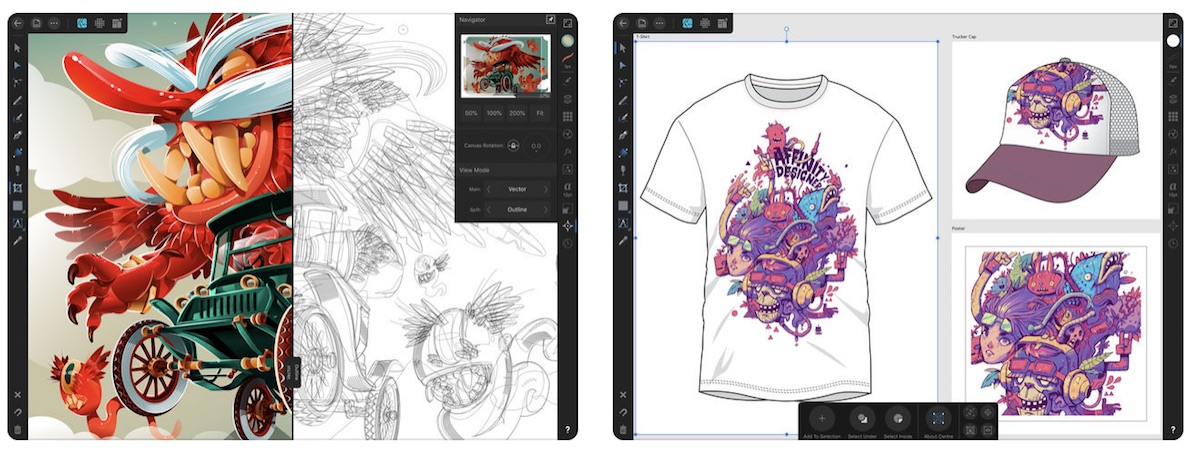Image resolution: width=1200 pixels, height=453 pixels.
Task: Click the next arrow beside Split Outline view mode
Action: click(546, 209)
